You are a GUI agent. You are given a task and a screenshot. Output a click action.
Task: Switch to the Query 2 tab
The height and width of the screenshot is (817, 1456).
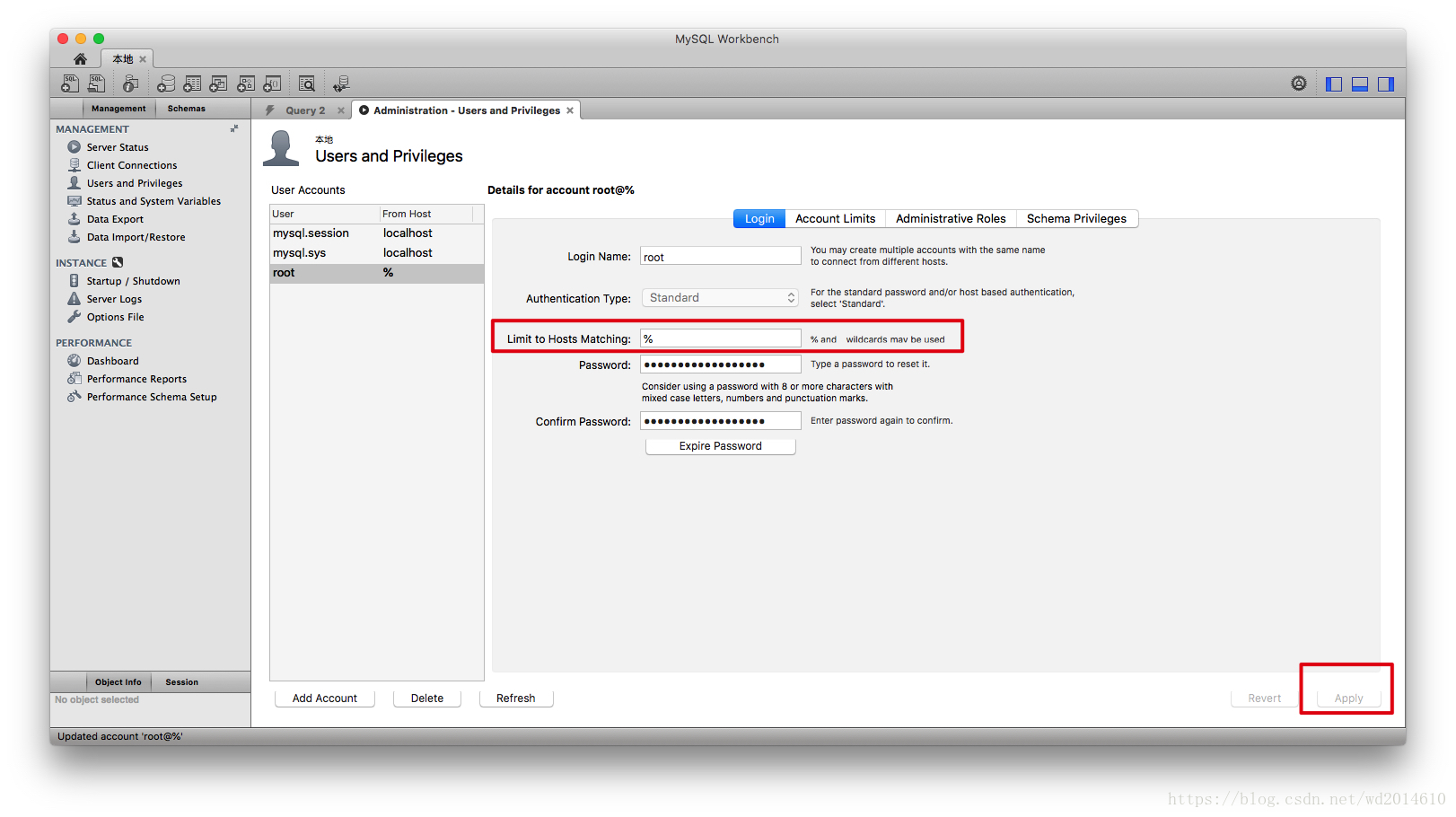point(305,110)
